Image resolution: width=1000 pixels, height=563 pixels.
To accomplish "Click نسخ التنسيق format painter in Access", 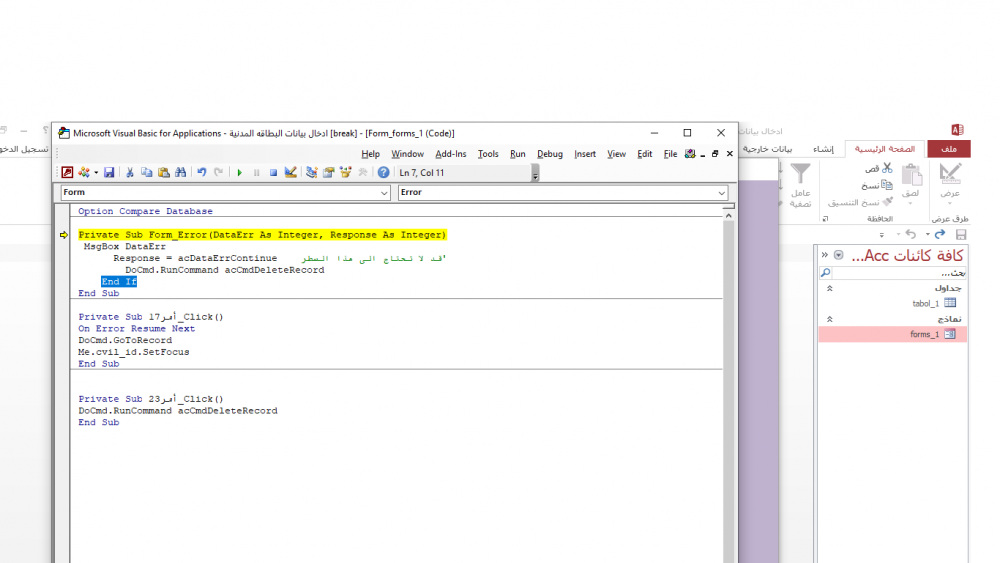I will [x=860, y=203].
